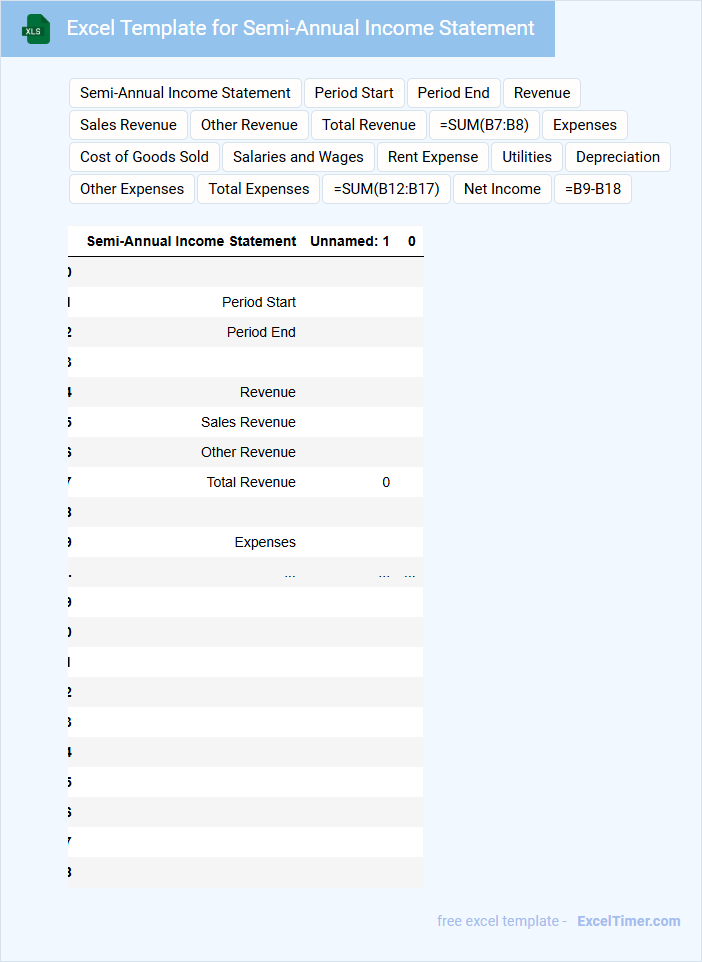Click the =SUM(B12:B17) formula tag
Image resolution: width=702 pixels, height=962 pixels.
click(x=386, y=189)
